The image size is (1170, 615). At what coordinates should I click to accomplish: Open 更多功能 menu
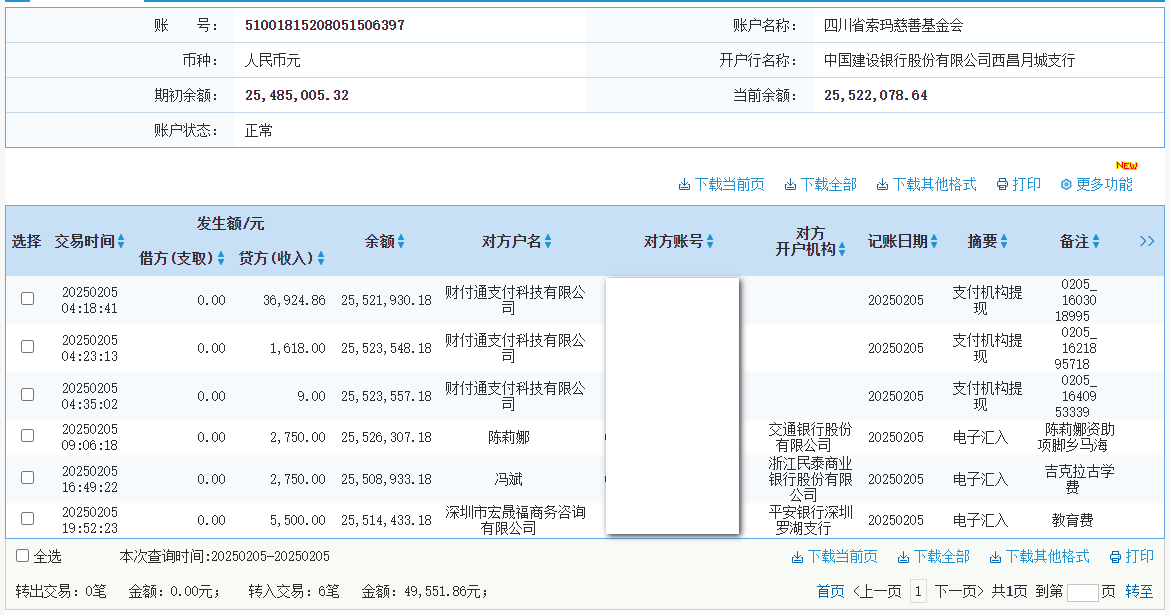(x=1104, y=184)
